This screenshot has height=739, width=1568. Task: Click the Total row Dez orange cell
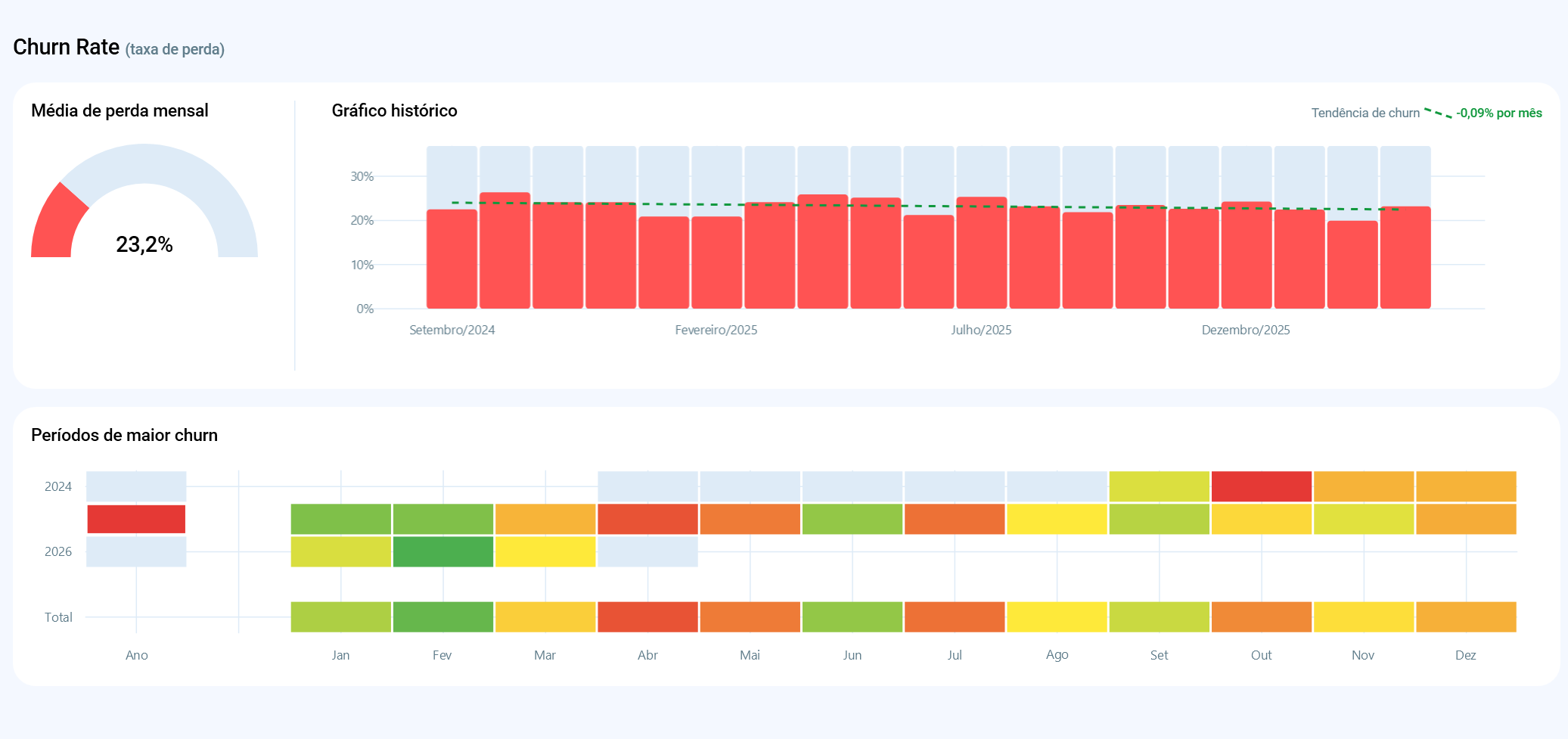pyautogui.click(x=1465, y=617)
